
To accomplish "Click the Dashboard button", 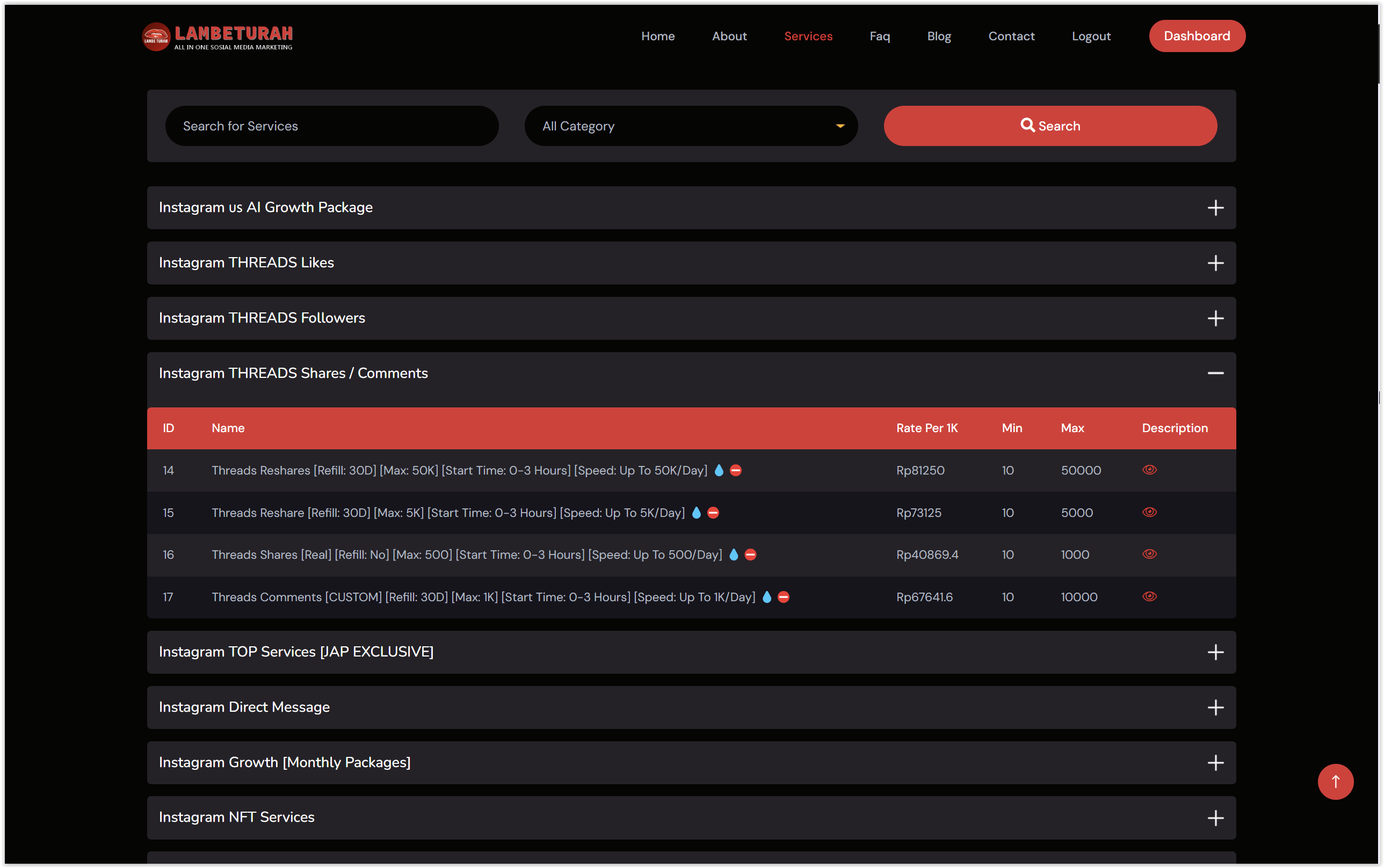I will pos(1197,35).
